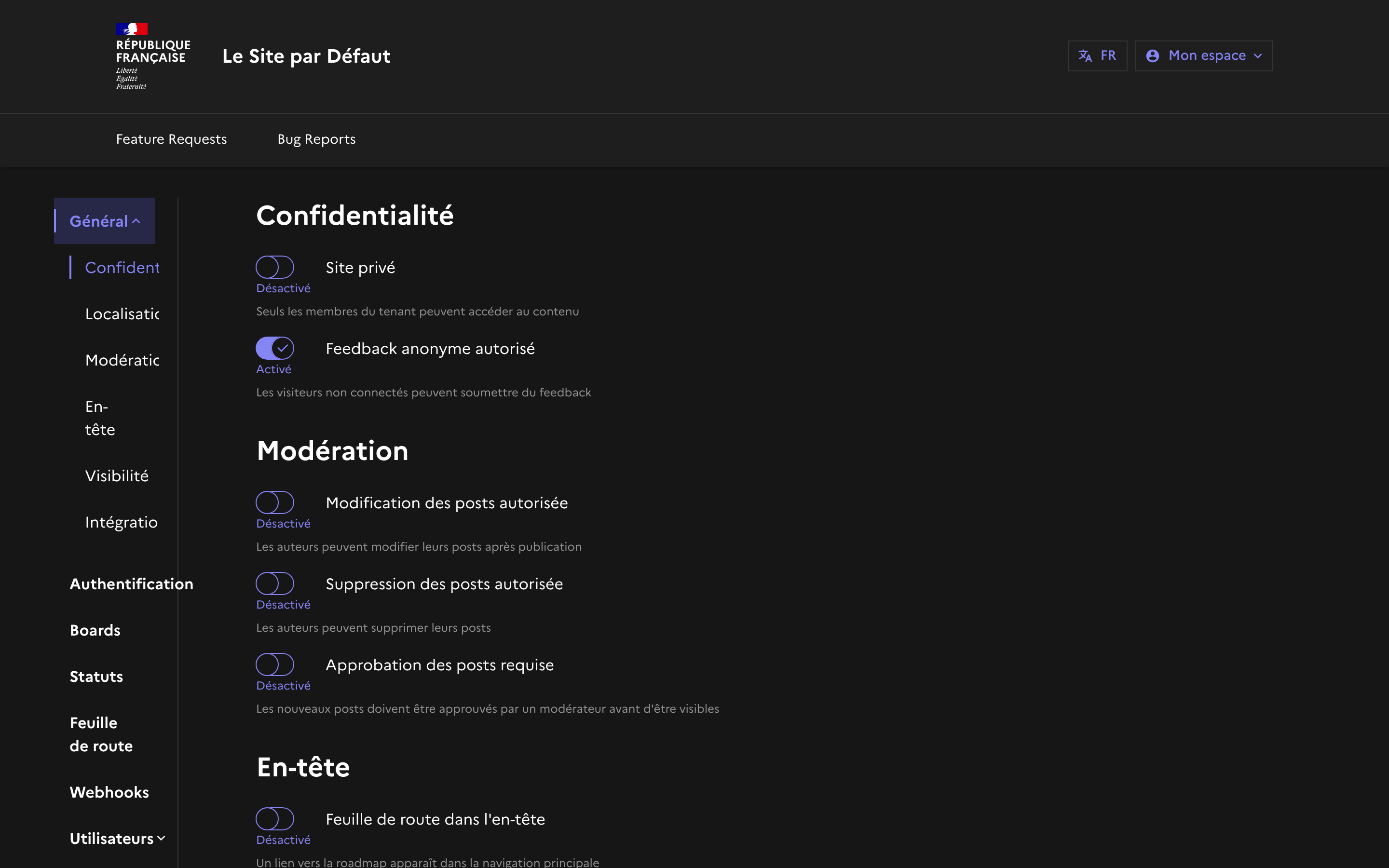This screenshot has height=868, width=1389.
Task: Collapse the Général sidebar section
Action: 105,221
